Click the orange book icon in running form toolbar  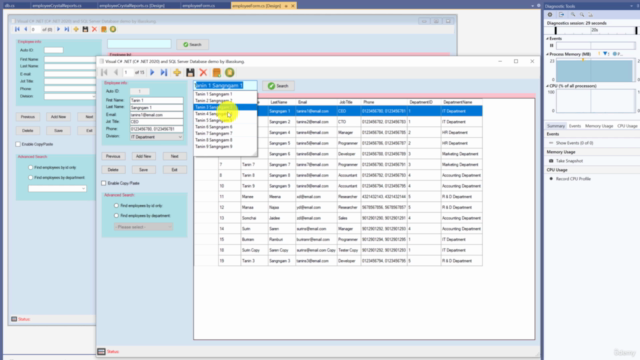217,73
